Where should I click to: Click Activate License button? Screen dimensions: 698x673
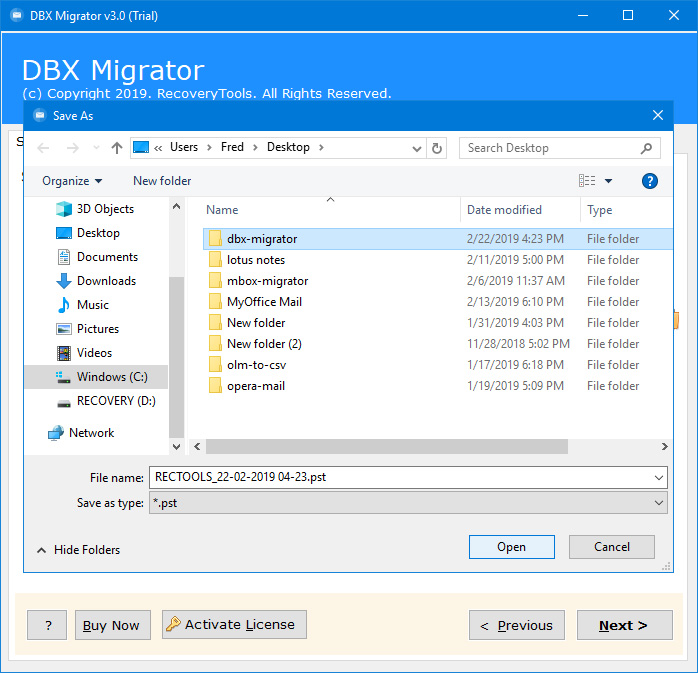[x=234, y=624]
